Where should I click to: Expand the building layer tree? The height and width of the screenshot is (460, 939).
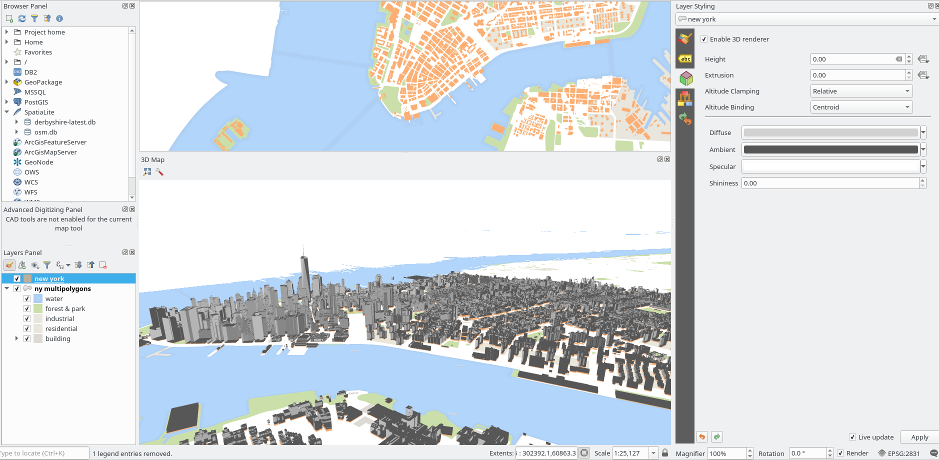(17, 338)
